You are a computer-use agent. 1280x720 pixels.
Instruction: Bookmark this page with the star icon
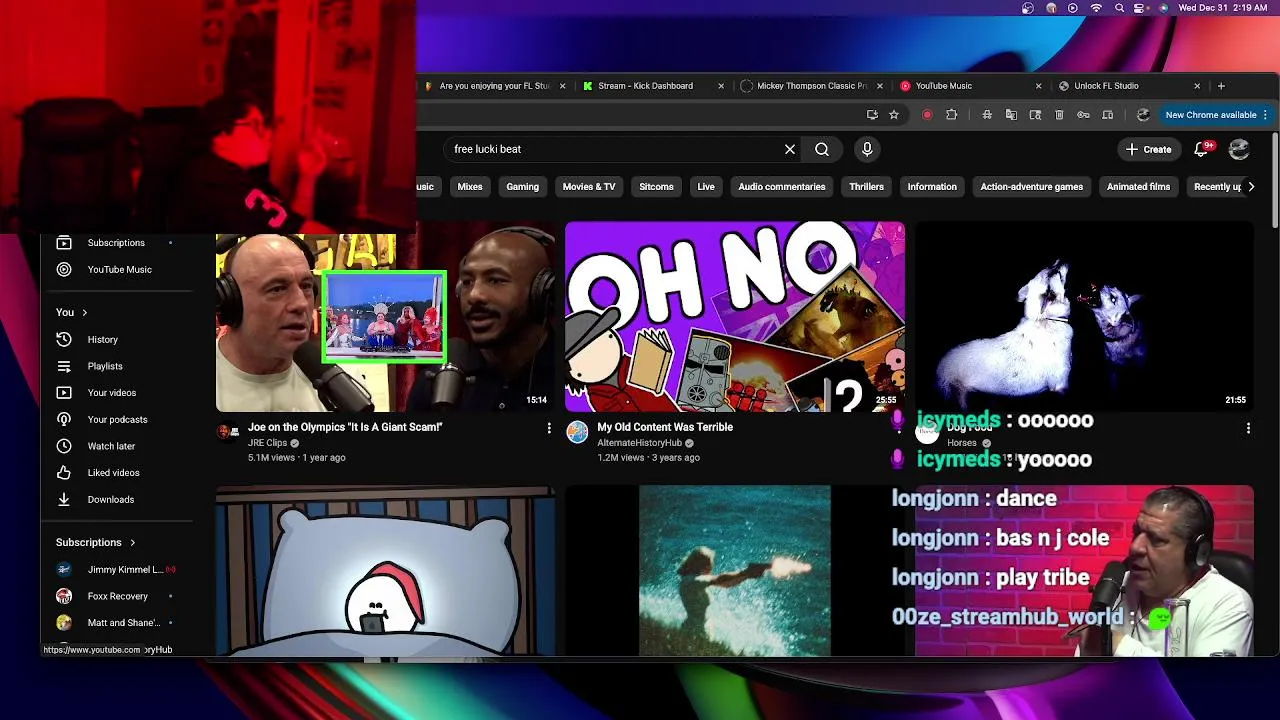894,115
